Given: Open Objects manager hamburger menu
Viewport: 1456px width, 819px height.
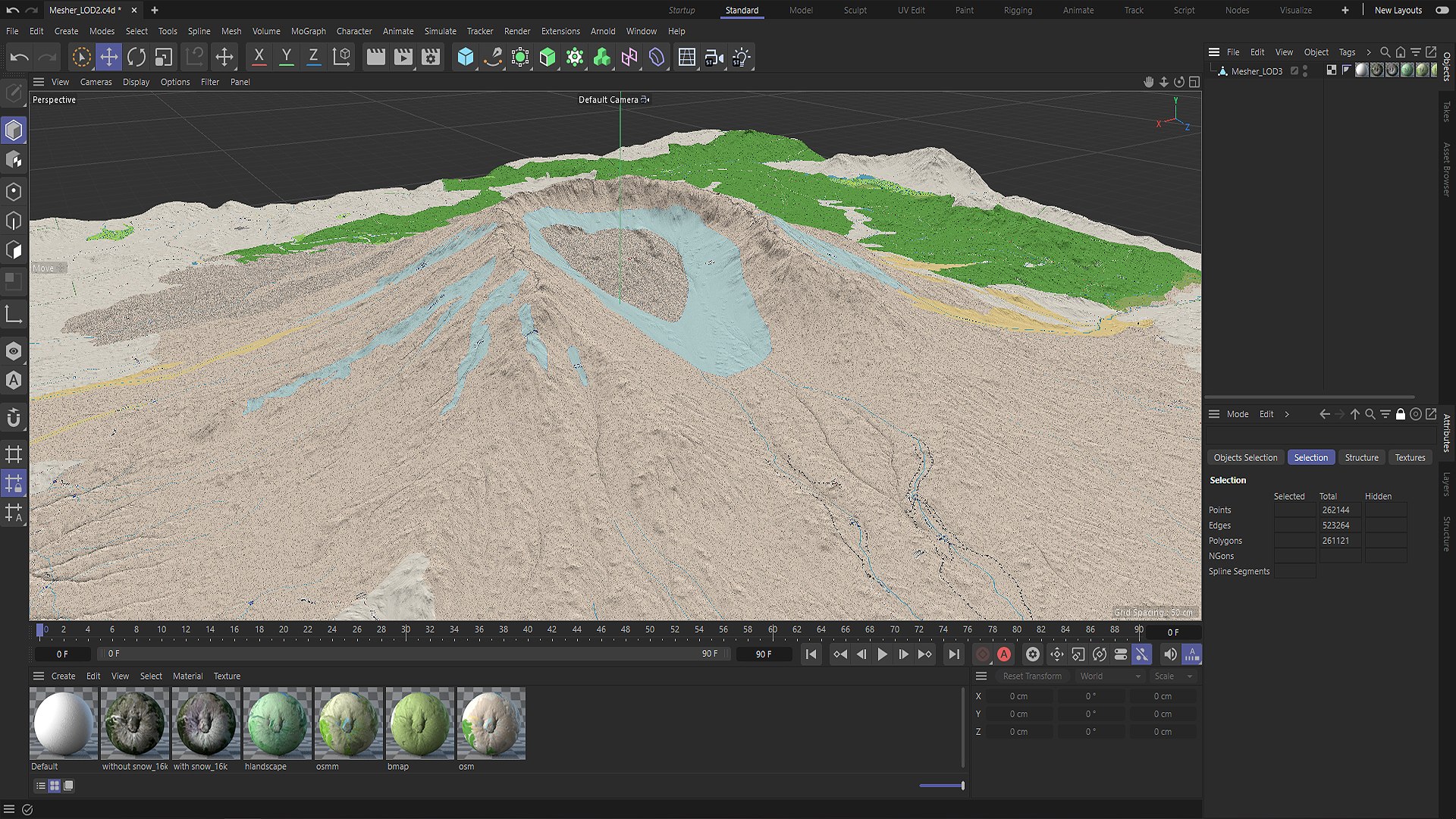Looking at the screenshot, I should point(1214,52).
